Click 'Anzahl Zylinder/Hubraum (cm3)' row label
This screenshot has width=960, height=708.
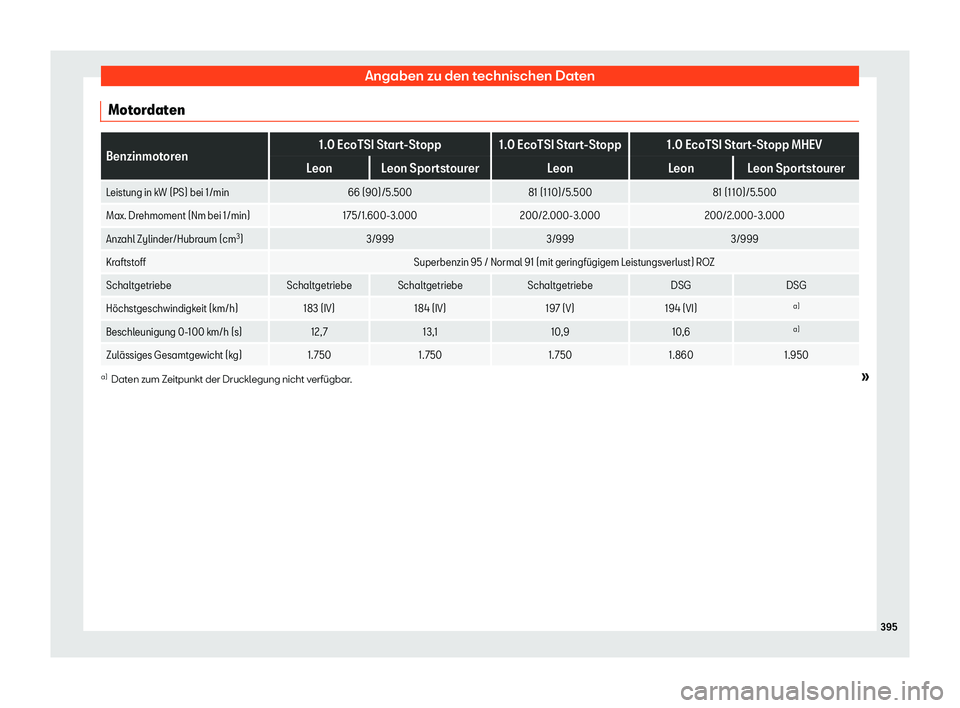click(x=174, y=239)
